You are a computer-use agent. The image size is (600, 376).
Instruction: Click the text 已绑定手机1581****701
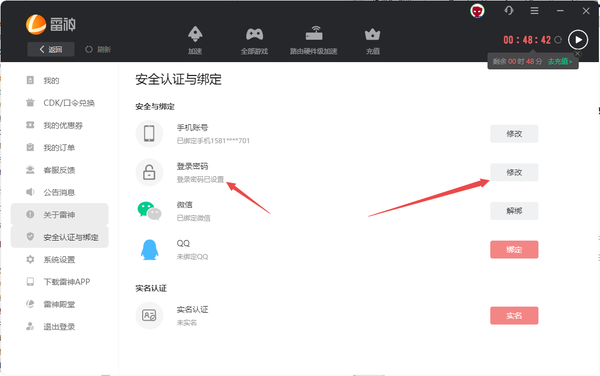pyautogui.click(x=213, y=141)
